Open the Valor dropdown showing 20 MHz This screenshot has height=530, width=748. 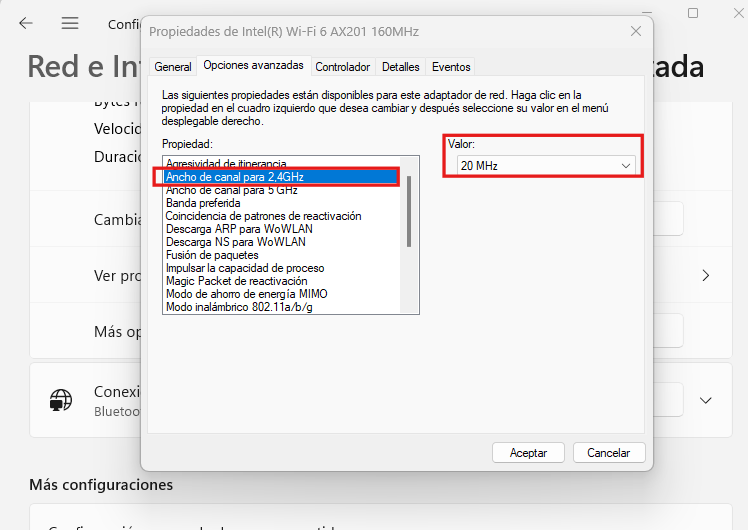545,165
